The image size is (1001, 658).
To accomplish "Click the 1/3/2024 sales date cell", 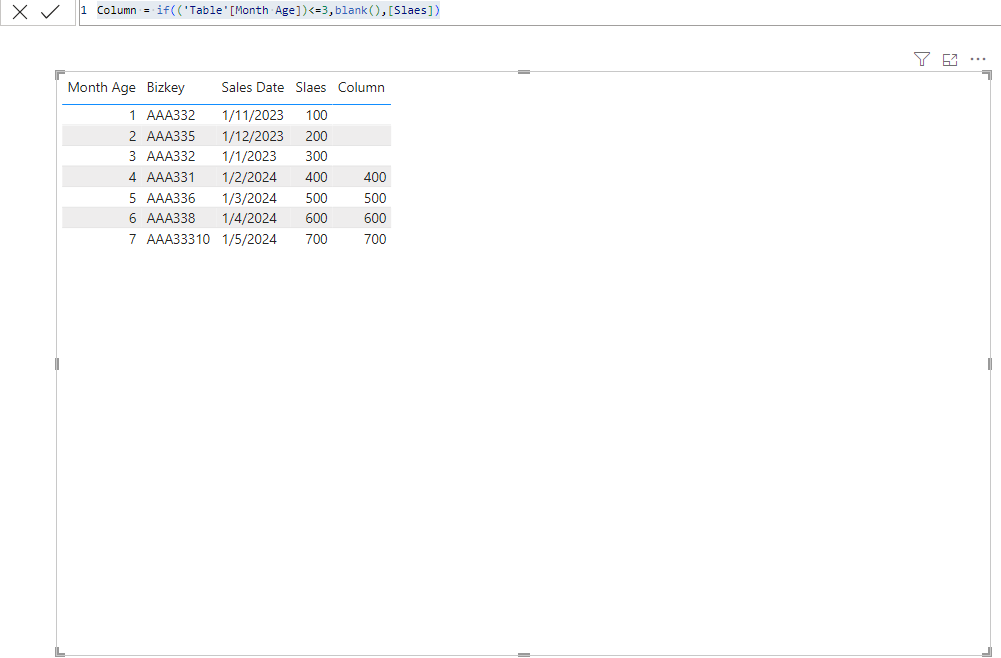I will tap(249, 198).
